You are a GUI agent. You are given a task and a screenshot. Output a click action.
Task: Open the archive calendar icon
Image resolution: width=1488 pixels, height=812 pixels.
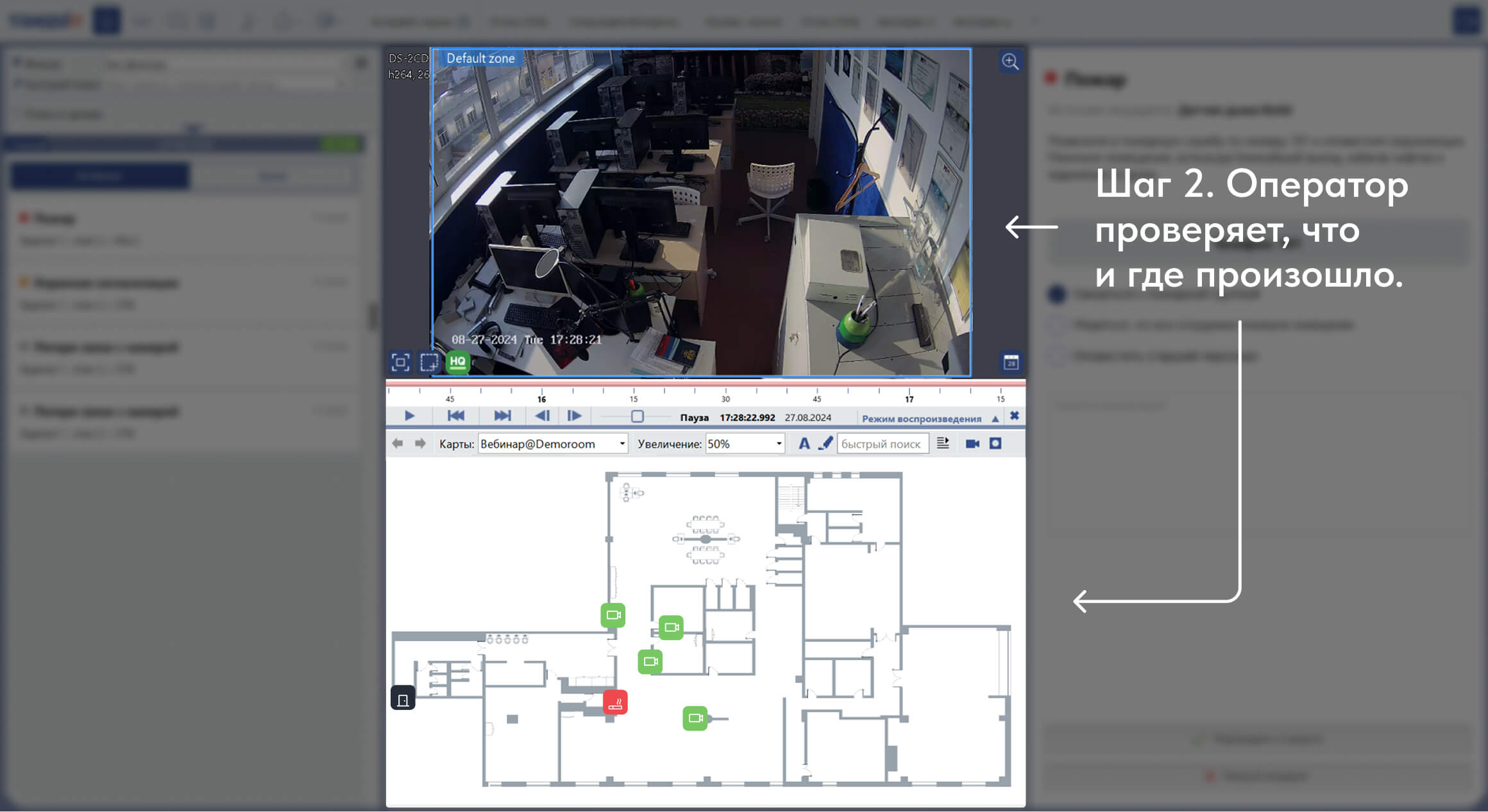1011,362
